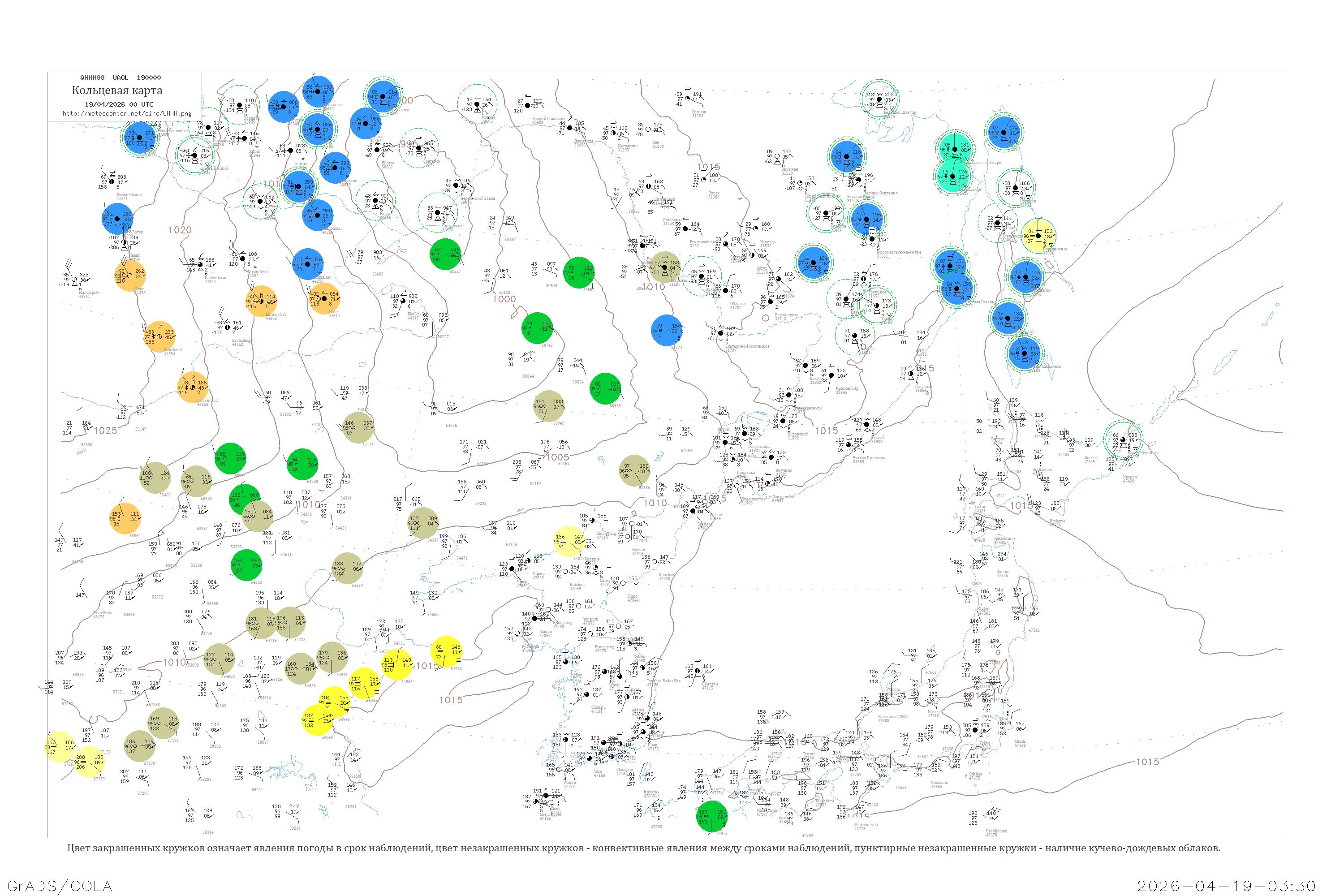Click the green circle at station 50557
This screenshot has height=896, width=1344.
point(579,272)
